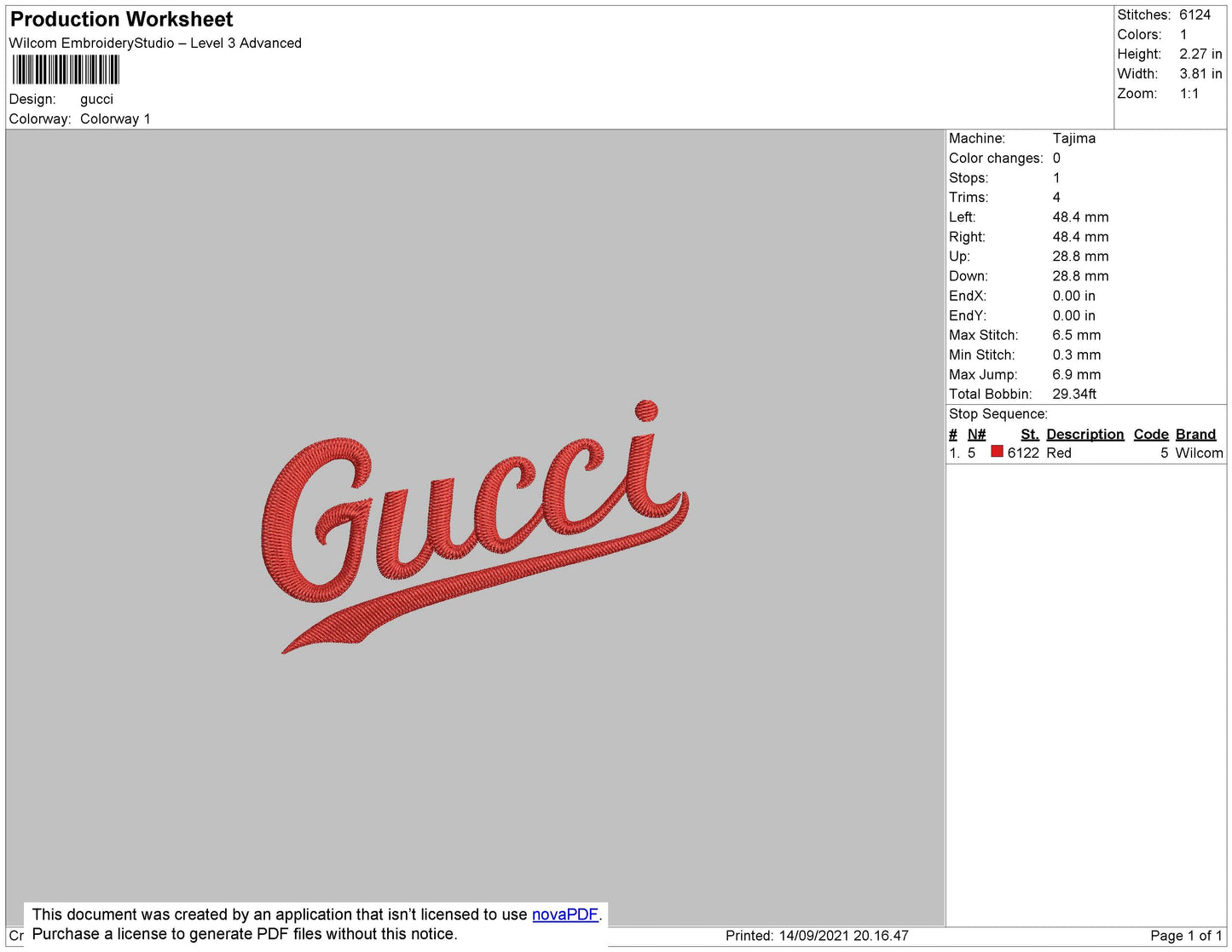Click the 'Right:' label
This screenshot has width=1232, height=952.
click(x=967, y=237)
